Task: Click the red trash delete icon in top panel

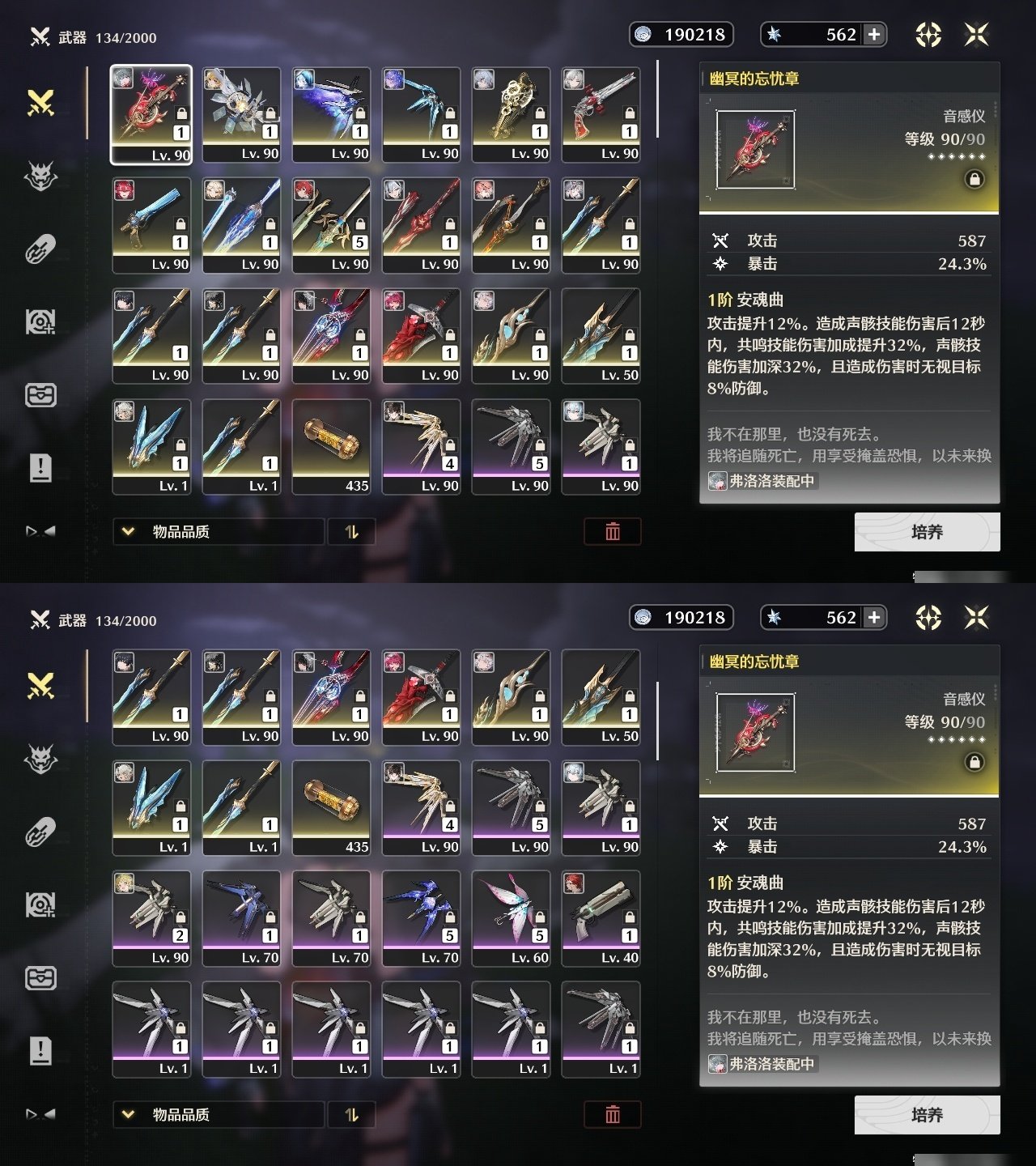Action: 613,531
